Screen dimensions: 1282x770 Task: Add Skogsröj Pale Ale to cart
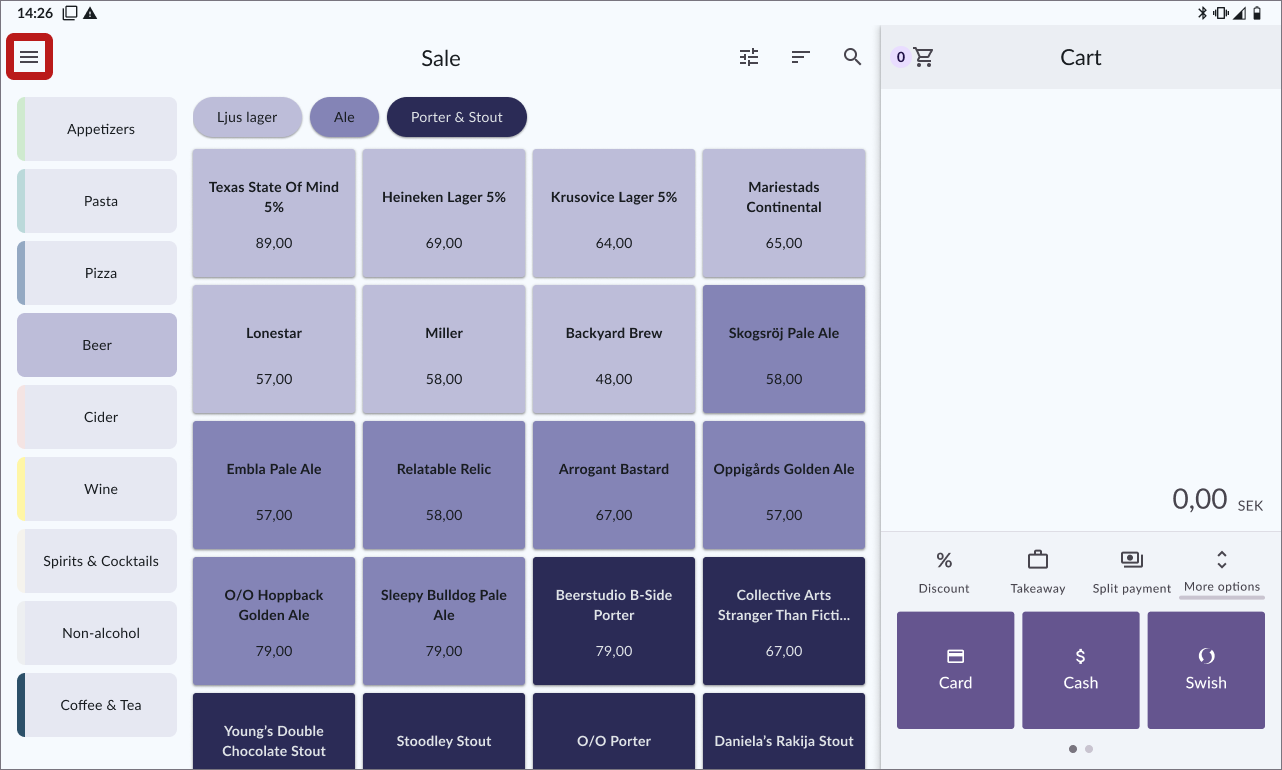[x=784, y=350]
